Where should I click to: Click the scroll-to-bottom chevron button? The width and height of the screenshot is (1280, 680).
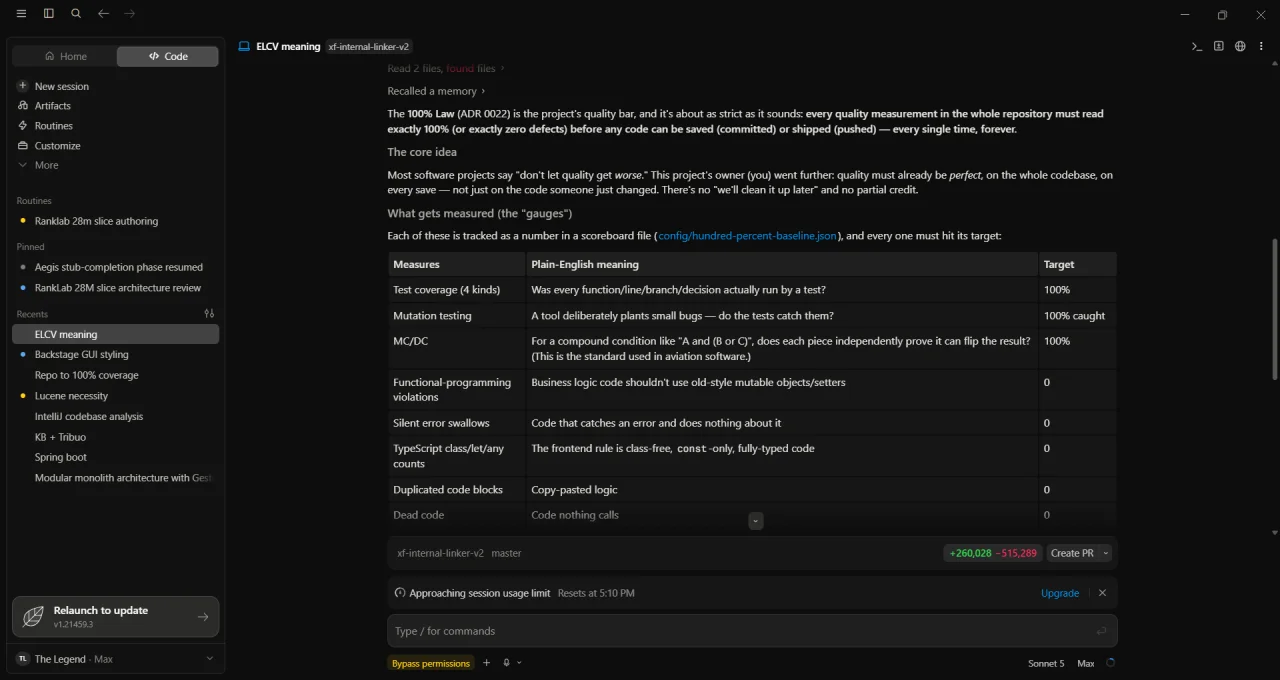coord(756,521)
